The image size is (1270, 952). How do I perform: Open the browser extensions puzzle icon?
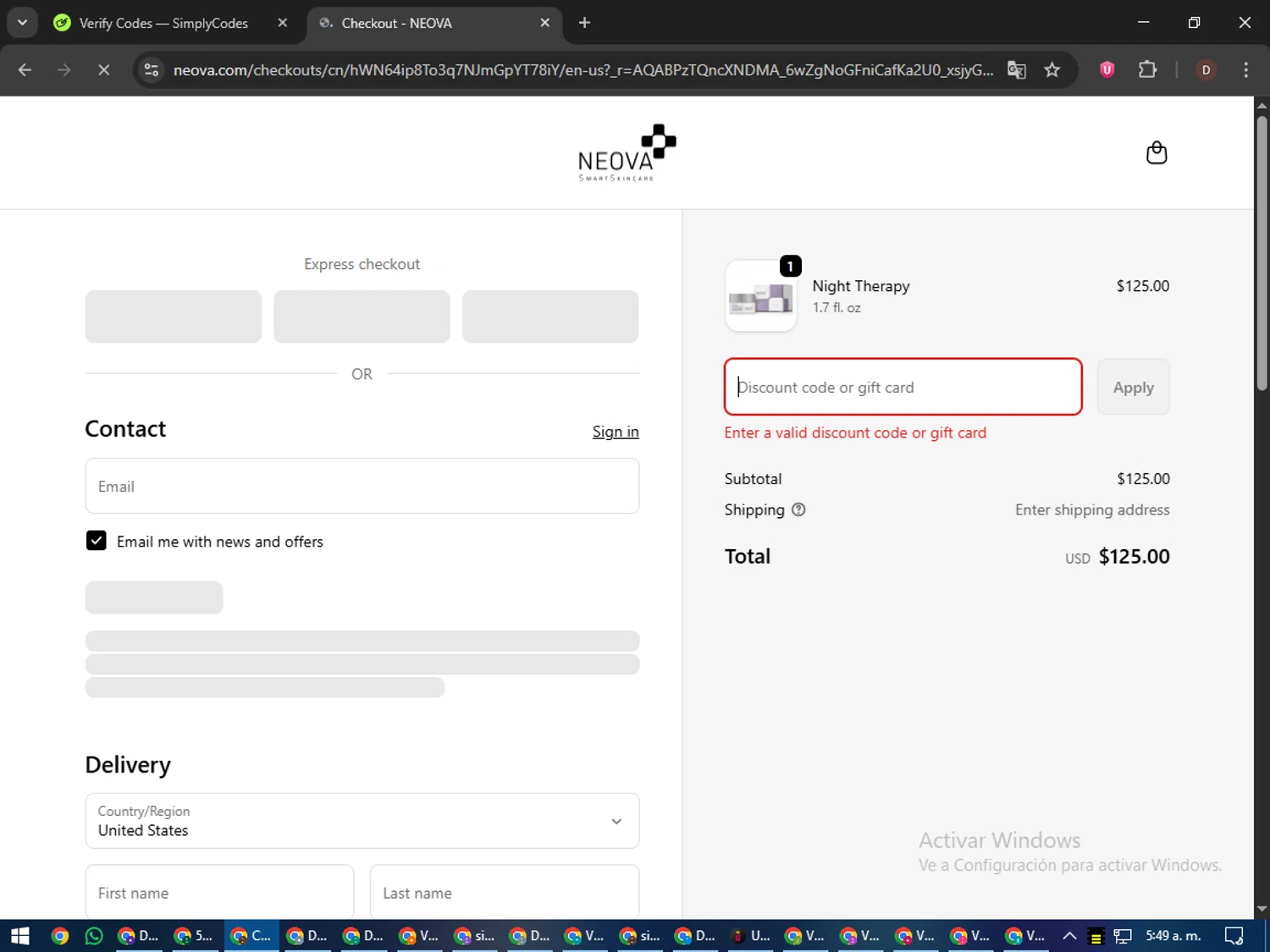[1147, 70]
